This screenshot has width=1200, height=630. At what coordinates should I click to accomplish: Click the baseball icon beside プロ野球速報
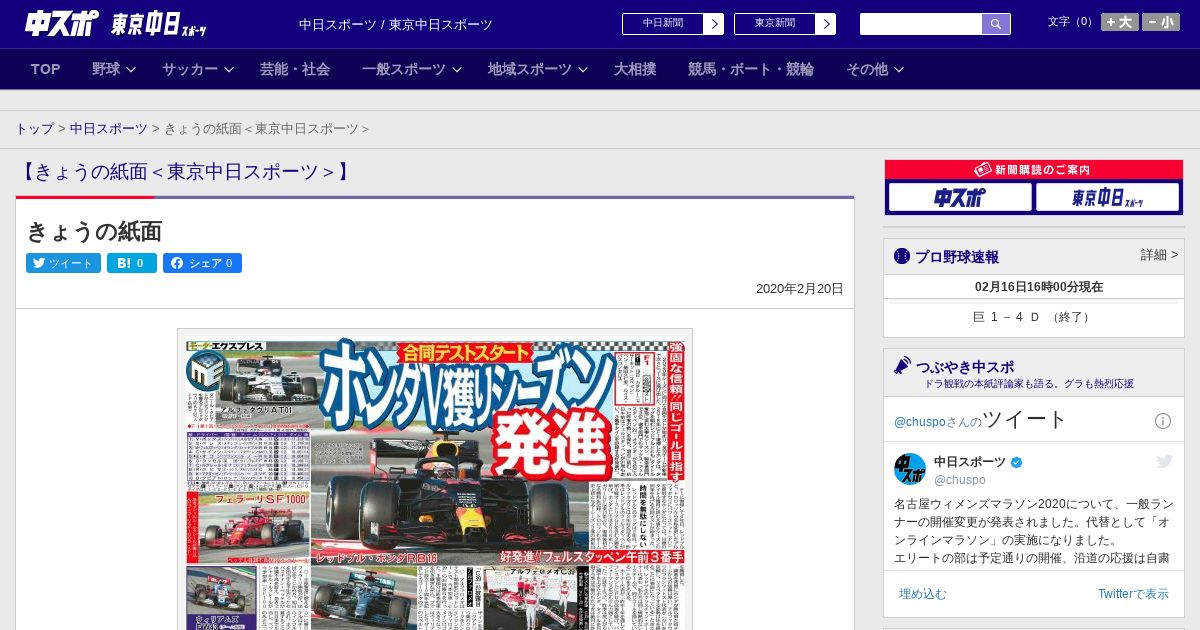[902, 256]
